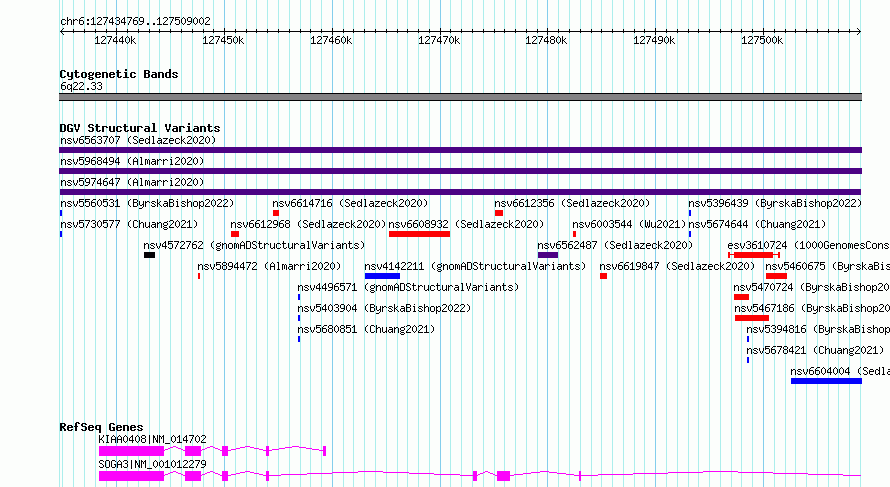Select the nsv5403904 (ByrskaBishop2022) label
Viewport: 890px width, 487px height.
[x=384, y=308]
